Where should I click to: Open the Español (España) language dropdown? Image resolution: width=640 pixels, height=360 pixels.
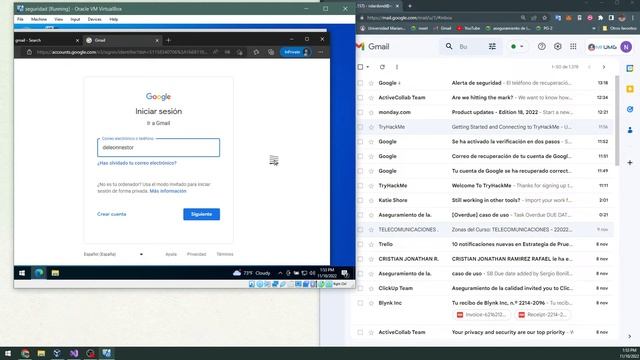pos(113,254)
